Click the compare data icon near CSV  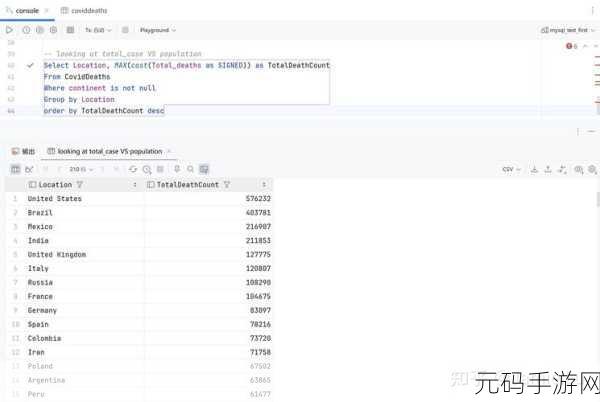pos(562,169)
